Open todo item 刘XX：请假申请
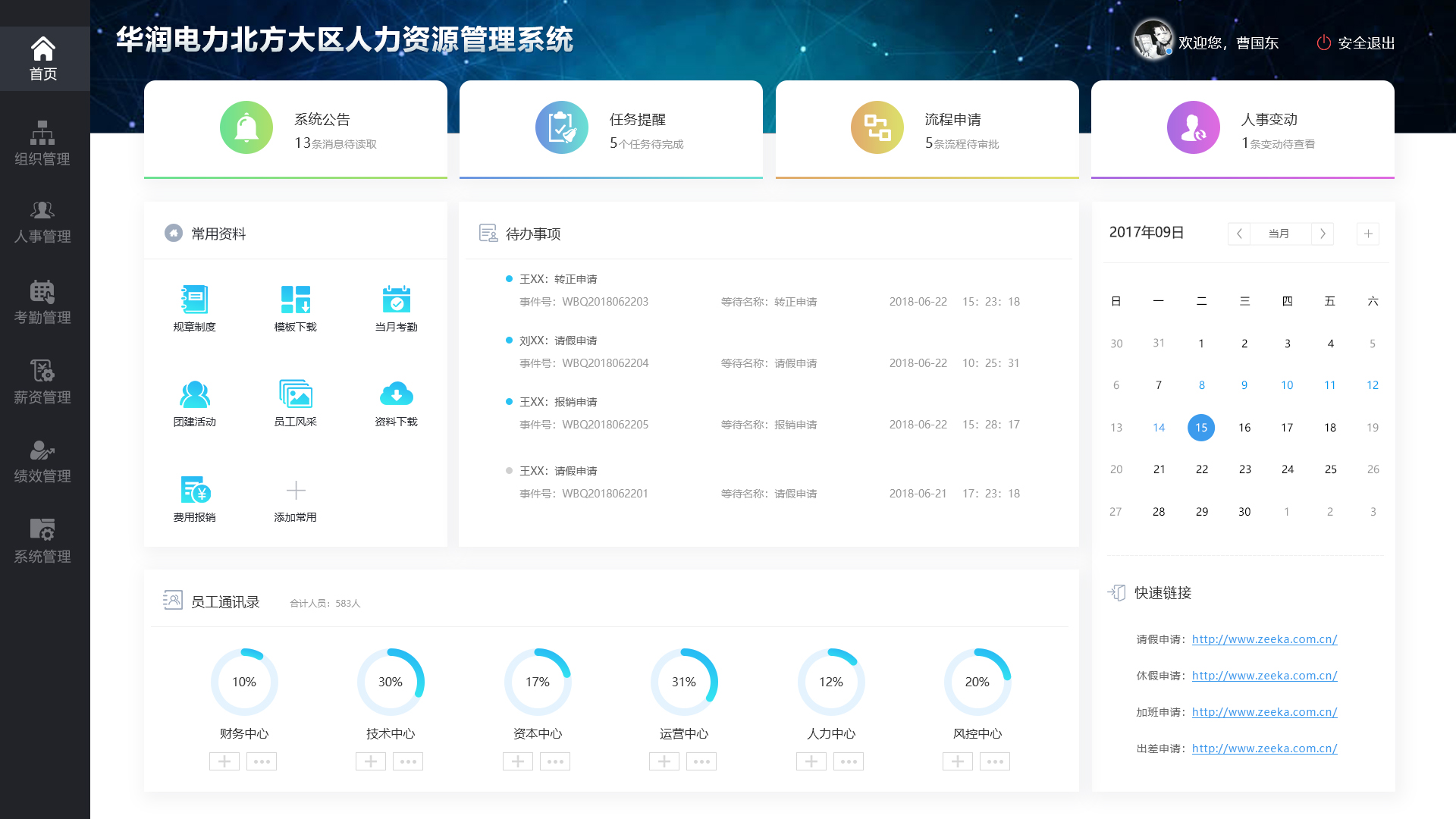Image resolution: width=1456 pixels, height=819 pixels. coord(558,340)
